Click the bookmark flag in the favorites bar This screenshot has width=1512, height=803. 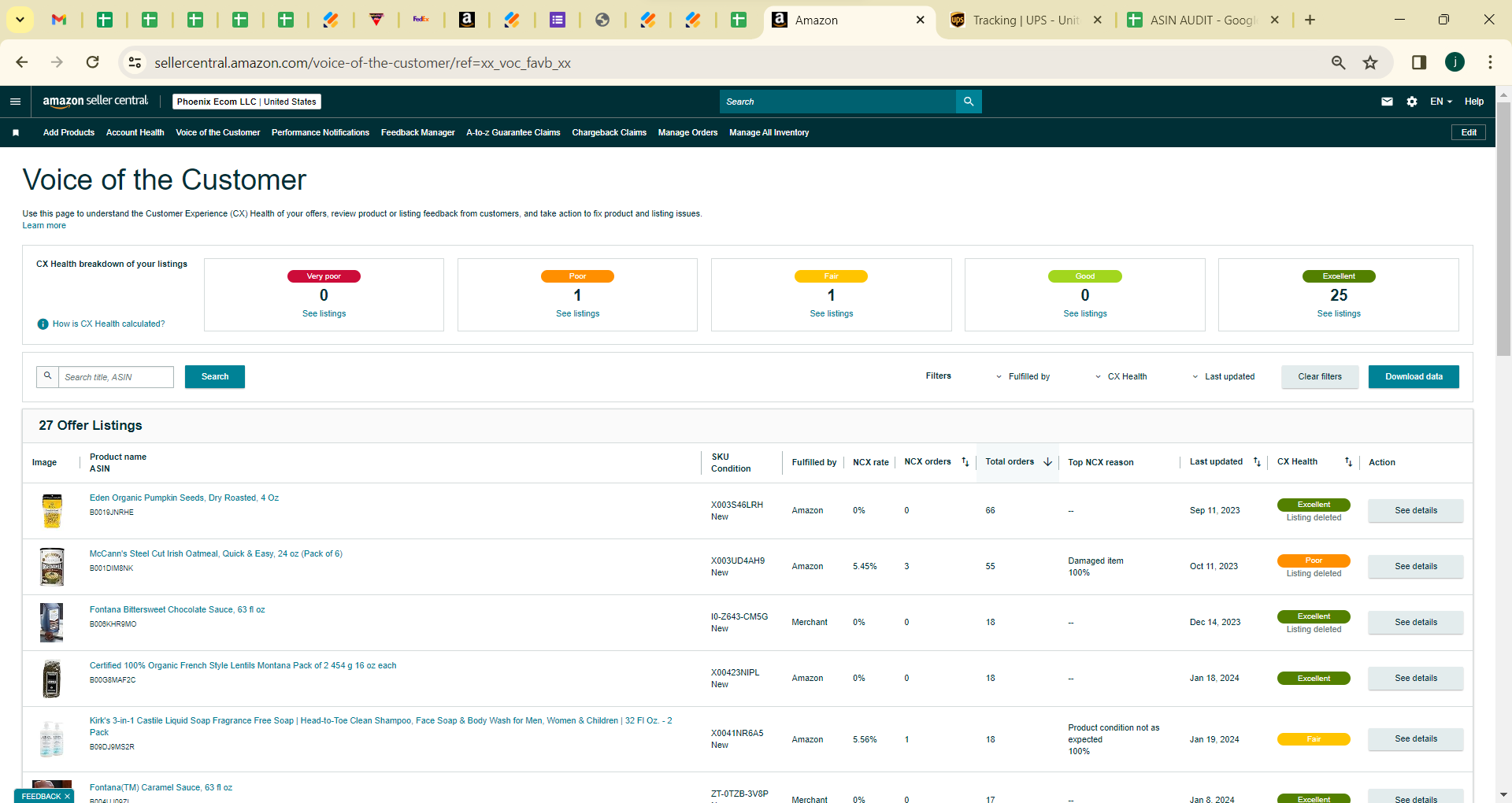[x=16, y=133]
